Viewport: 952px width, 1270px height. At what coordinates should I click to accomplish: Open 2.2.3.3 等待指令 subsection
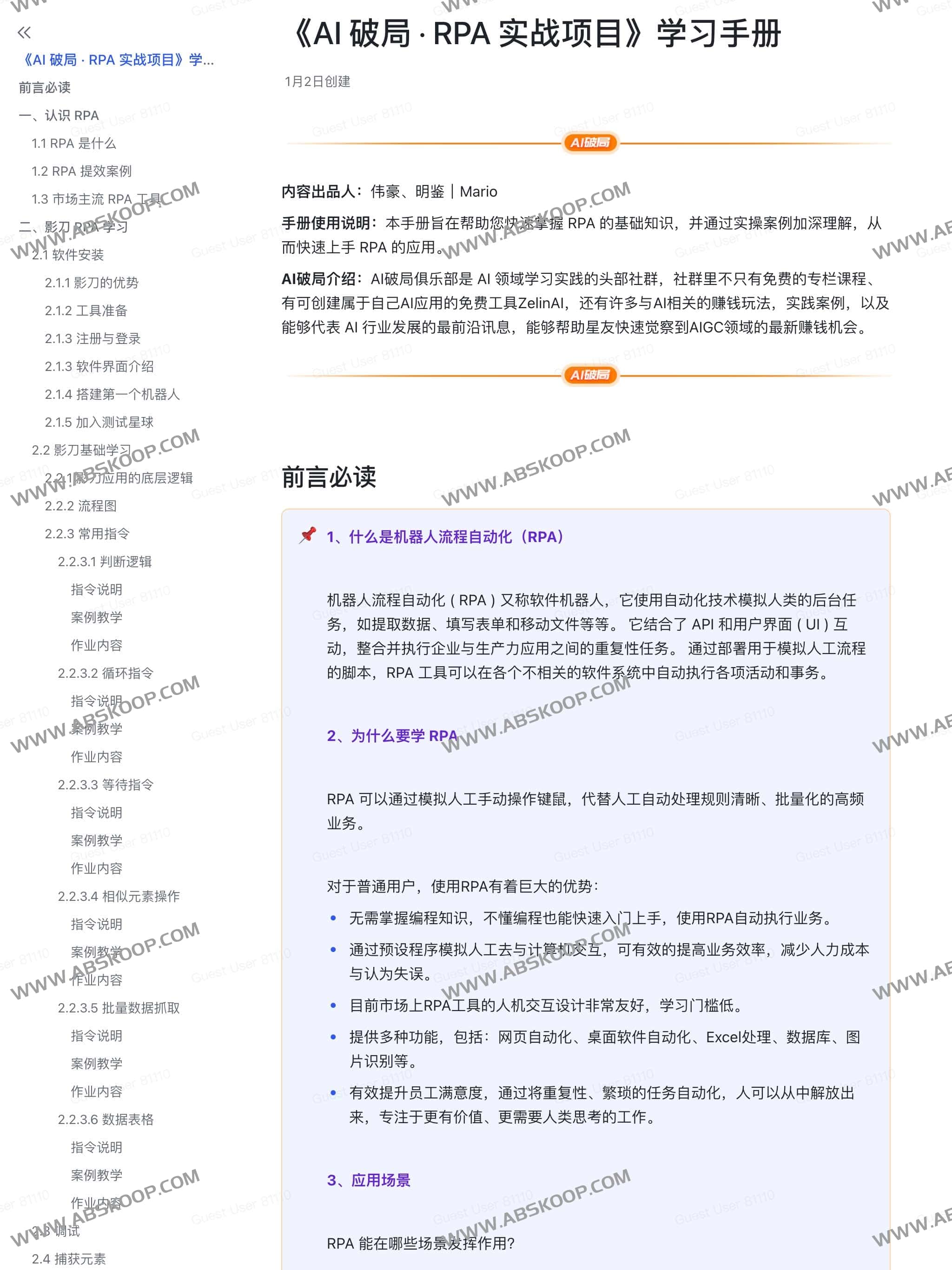(106, 785)
